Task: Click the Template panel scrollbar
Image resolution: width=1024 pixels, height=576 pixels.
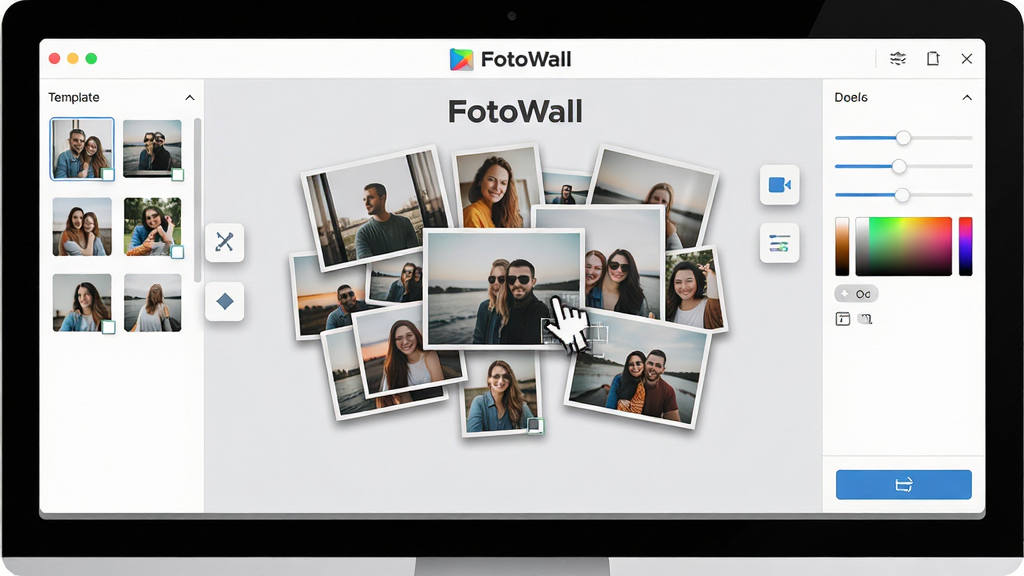Action: (x=197, y=200)
